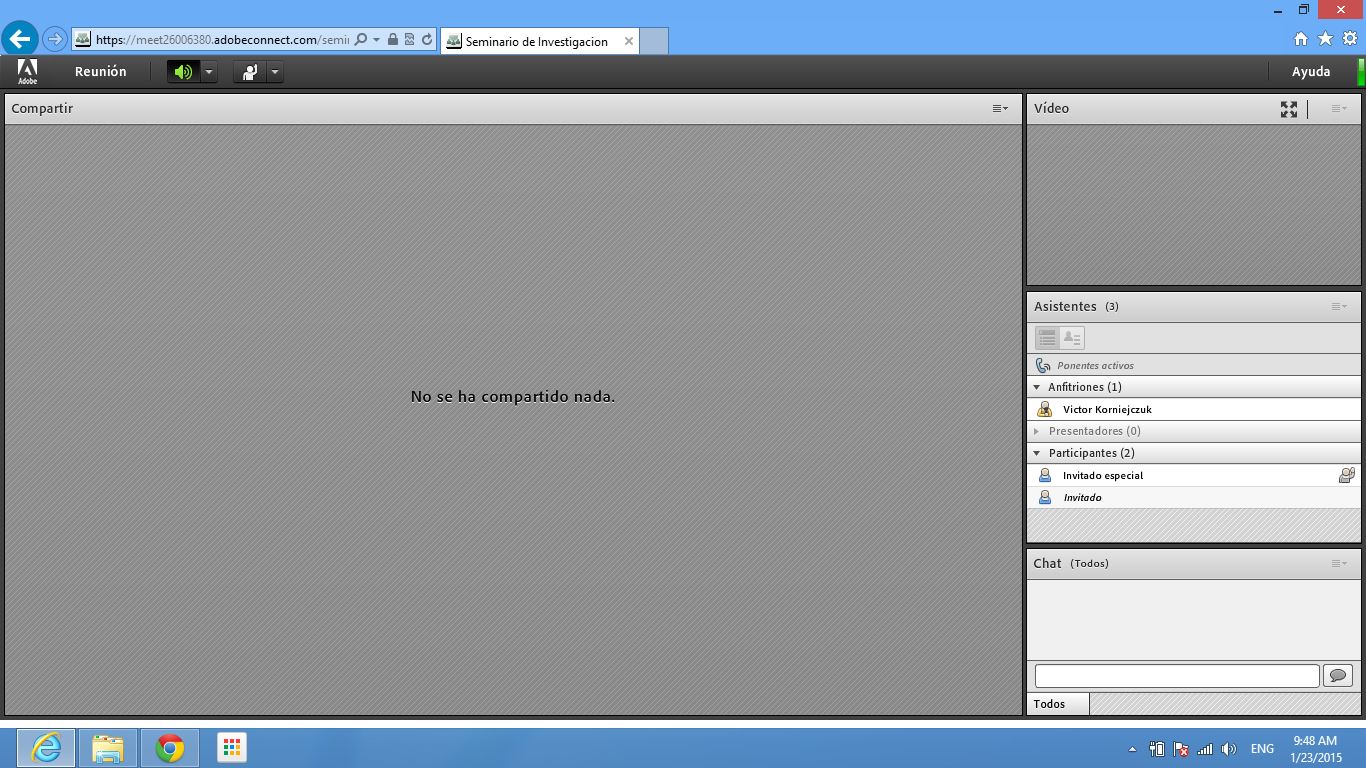The width and height of the screenshot is (1366, 768).
Task: Click the security lock icon in address bar
Action: 393,40
